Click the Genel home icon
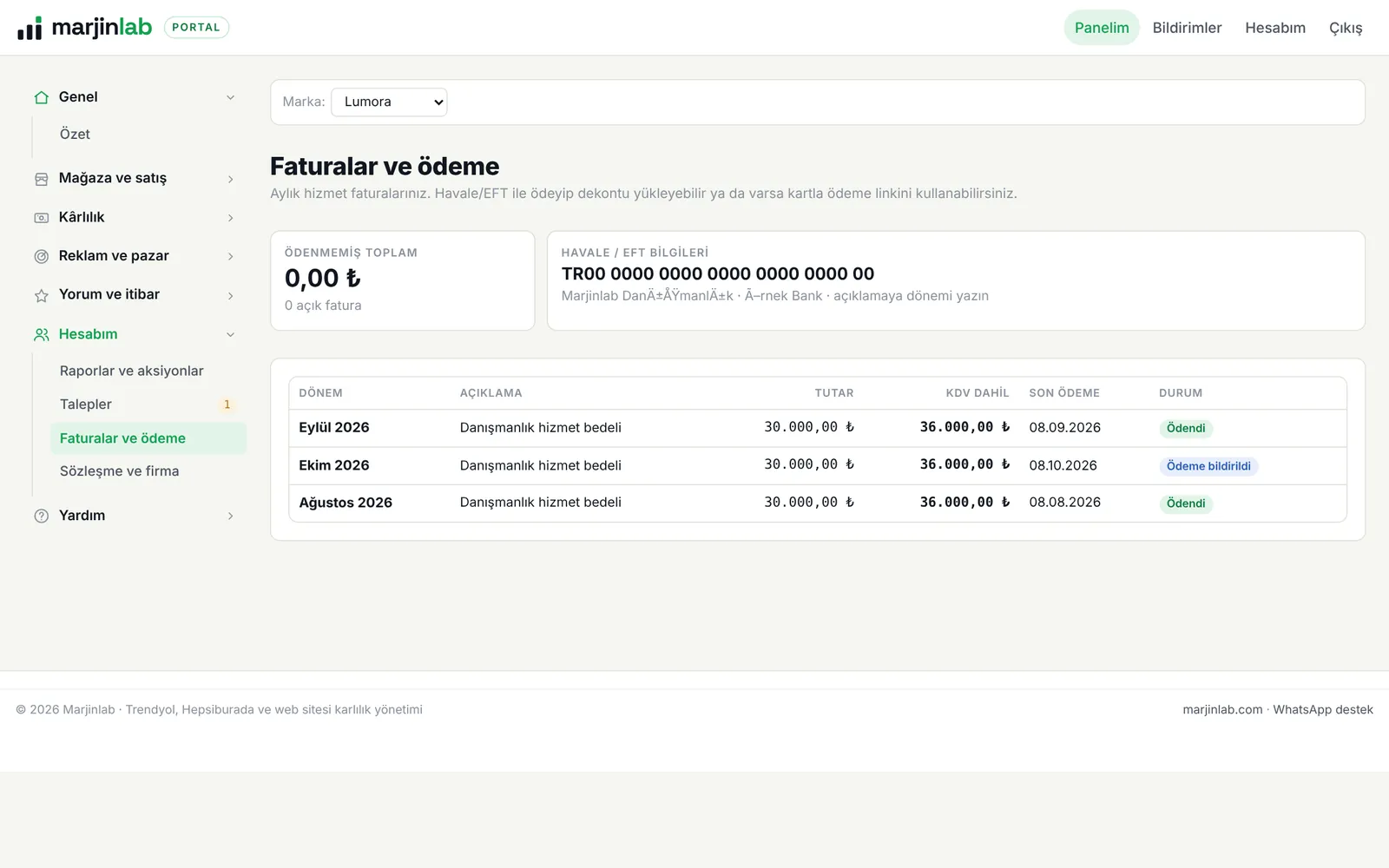Screen dimensions: 1389x868 (x=41, y=97)
